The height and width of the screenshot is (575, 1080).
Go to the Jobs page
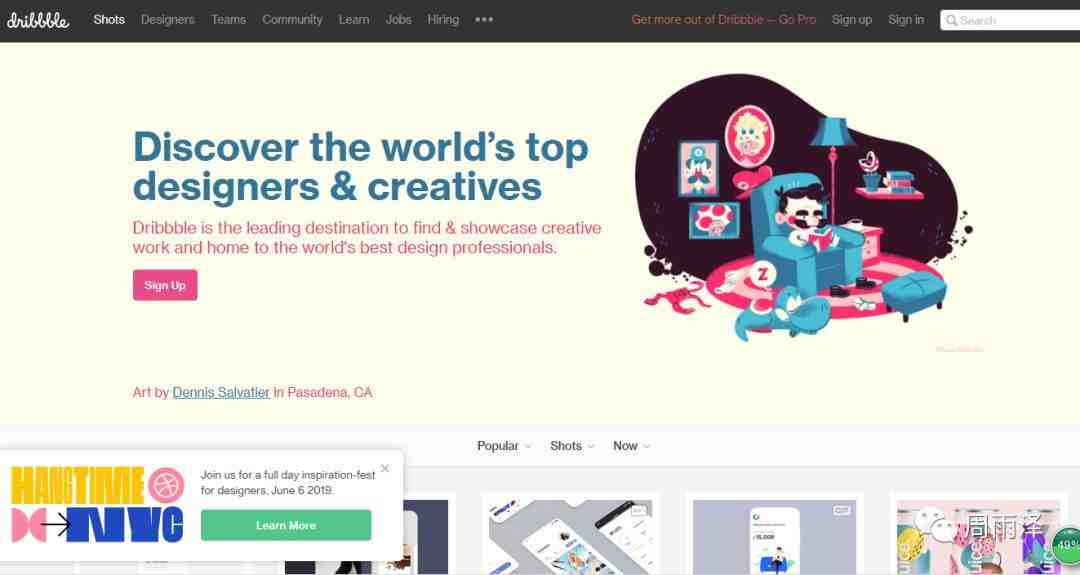(x=398, y=20)
